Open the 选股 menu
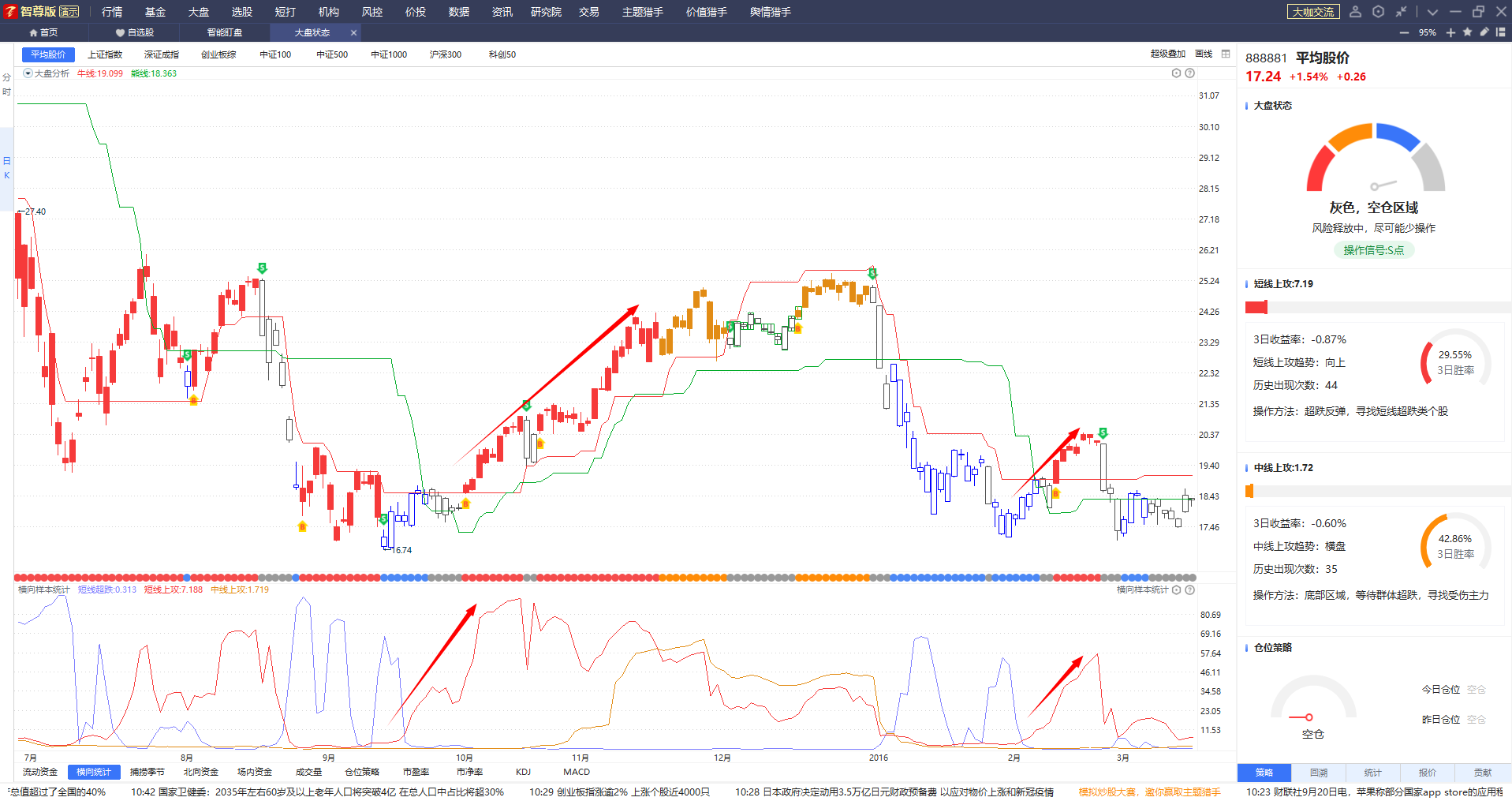This screenshot has height=801, width=1512. coord(242,12)
